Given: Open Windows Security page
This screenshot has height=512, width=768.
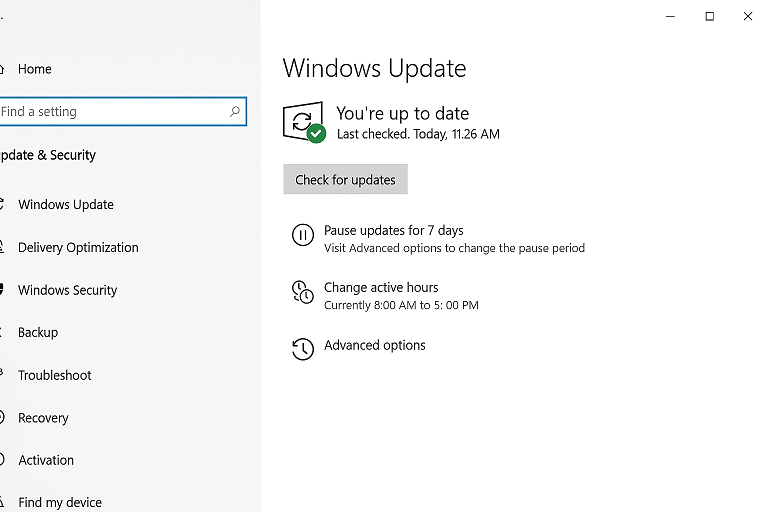Looking at the screenshot, I should click(x=68, y=290).
